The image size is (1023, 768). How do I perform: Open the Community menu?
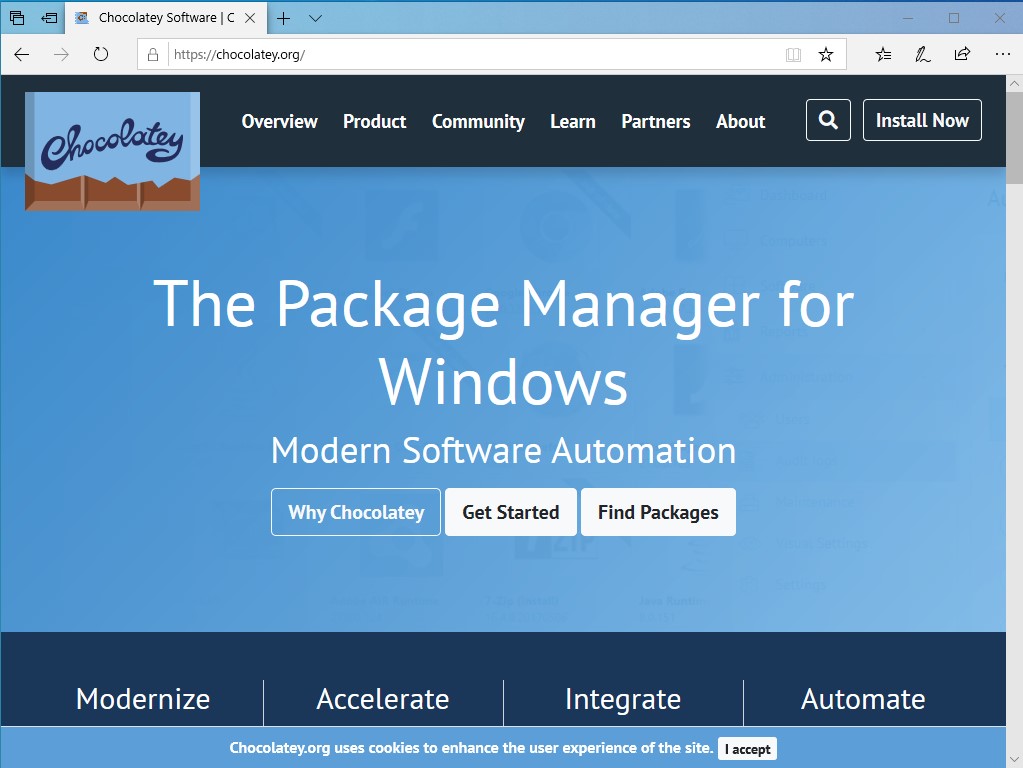click(x=478, y=121)
